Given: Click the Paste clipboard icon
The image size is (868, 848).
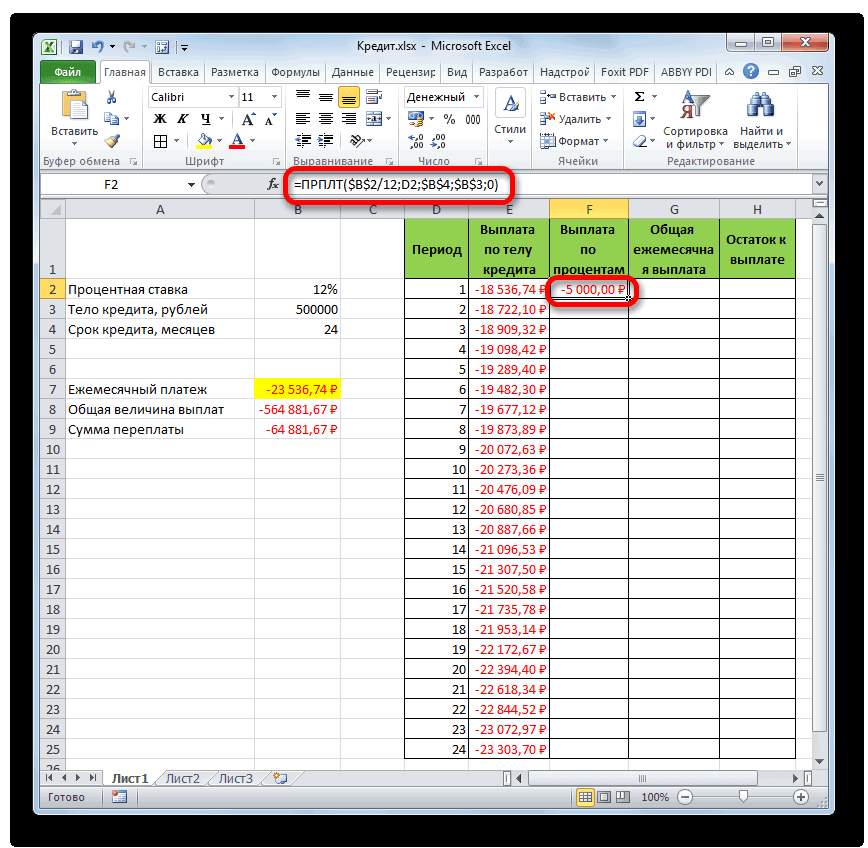Looking at the screenshot, I should pos(74,106).
